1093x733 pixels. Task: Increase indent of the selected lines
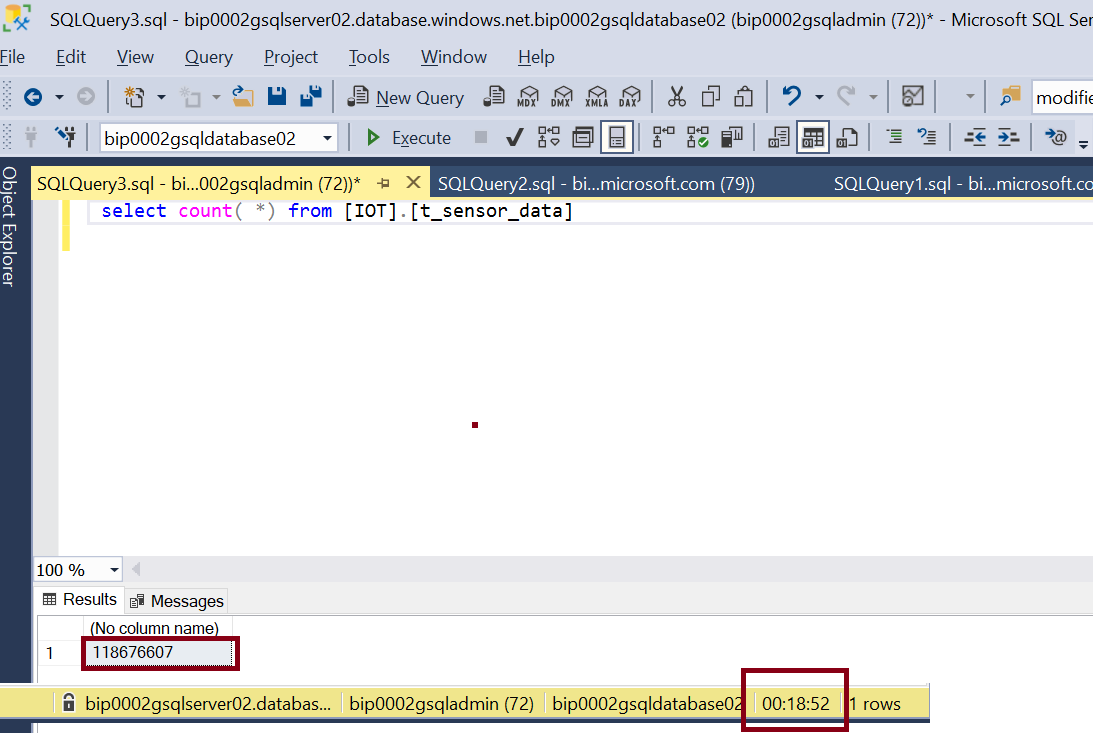pos(1009,137)
